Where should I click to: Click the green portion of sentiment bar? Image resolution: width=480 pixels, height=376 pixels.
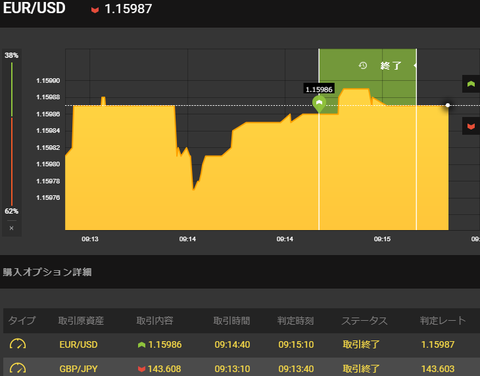12,89
